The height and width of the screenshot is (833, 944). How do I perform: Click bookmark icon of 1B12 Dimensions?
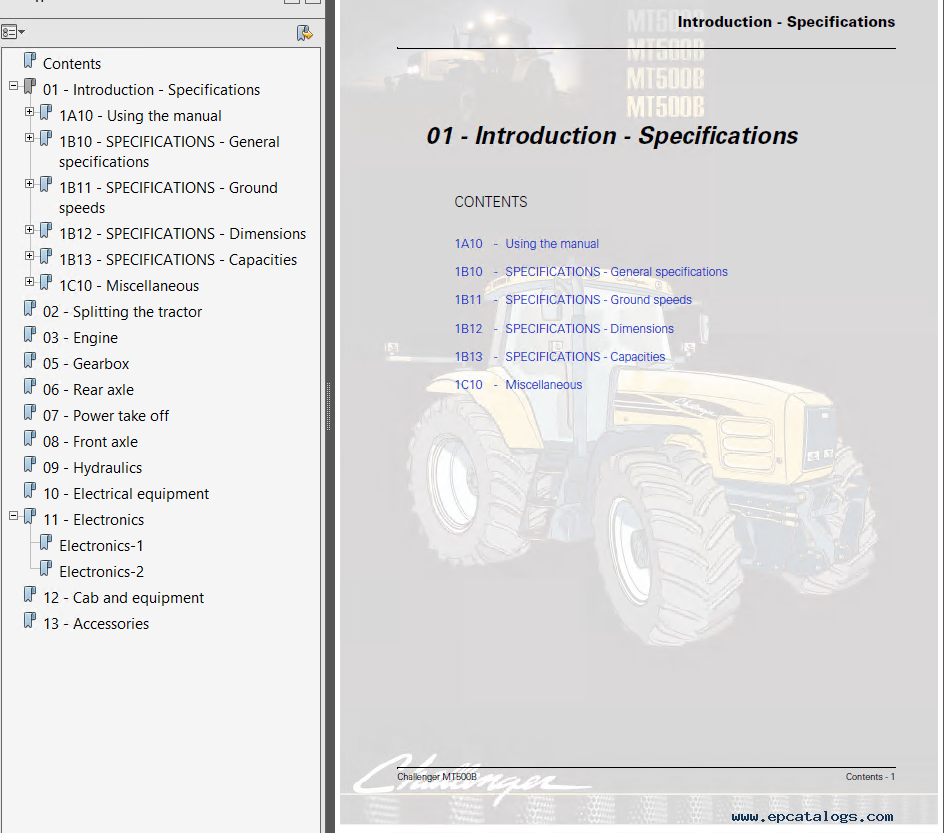click(46, 230)
